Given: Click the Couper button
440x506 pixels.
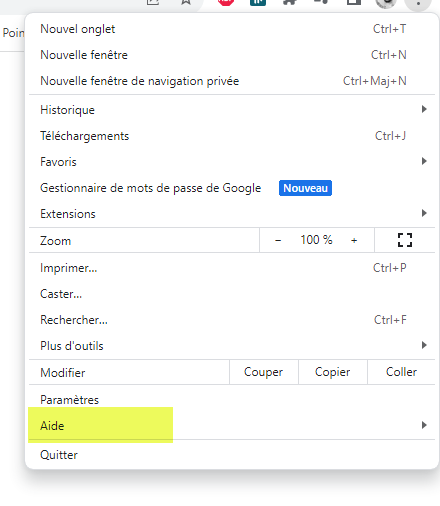Looking at the screenshot, I should [x=264, y=372].
